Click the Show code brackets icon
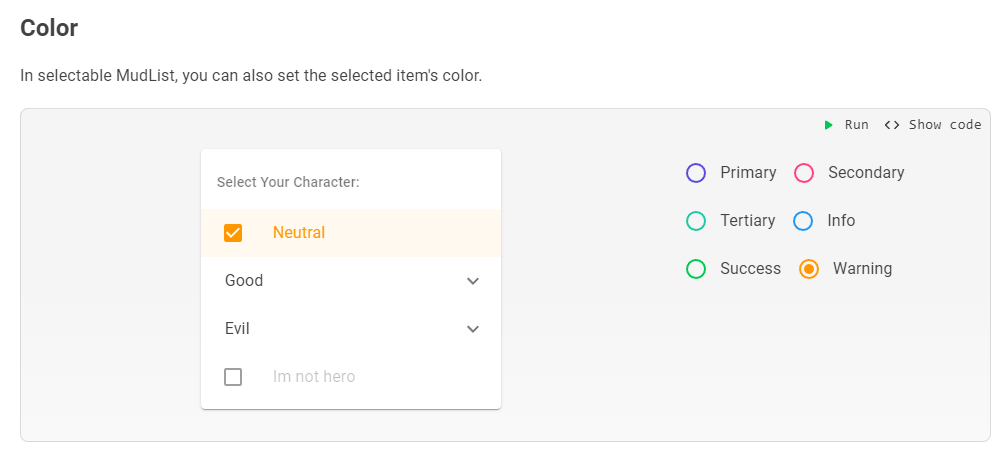Image resolution: width=1001 pixels, height=455 pixels. point(892,125)
